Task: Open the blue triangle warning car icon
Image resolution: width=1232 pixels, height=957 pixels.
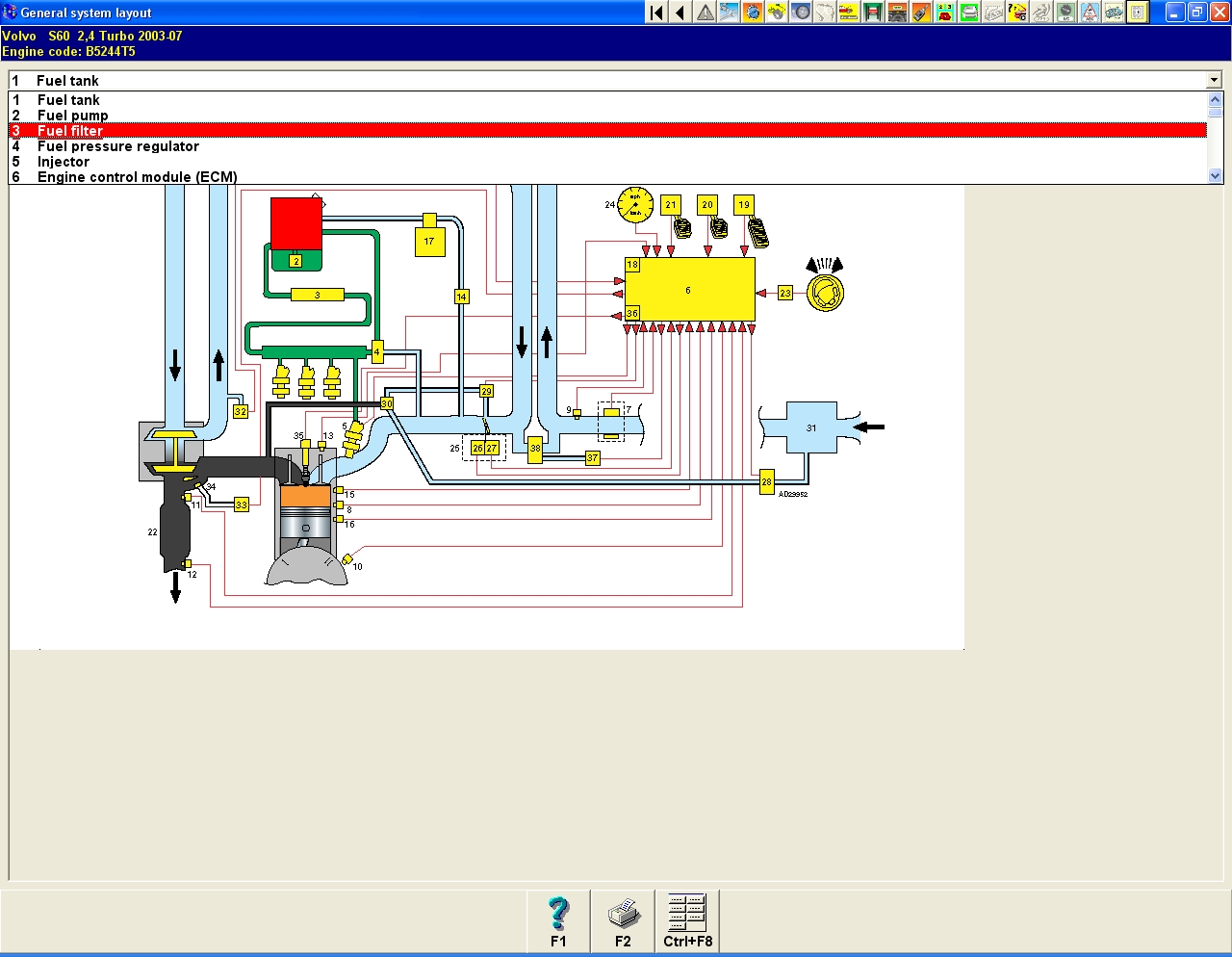Action: pyautogui.click(x=1090, y=13)
